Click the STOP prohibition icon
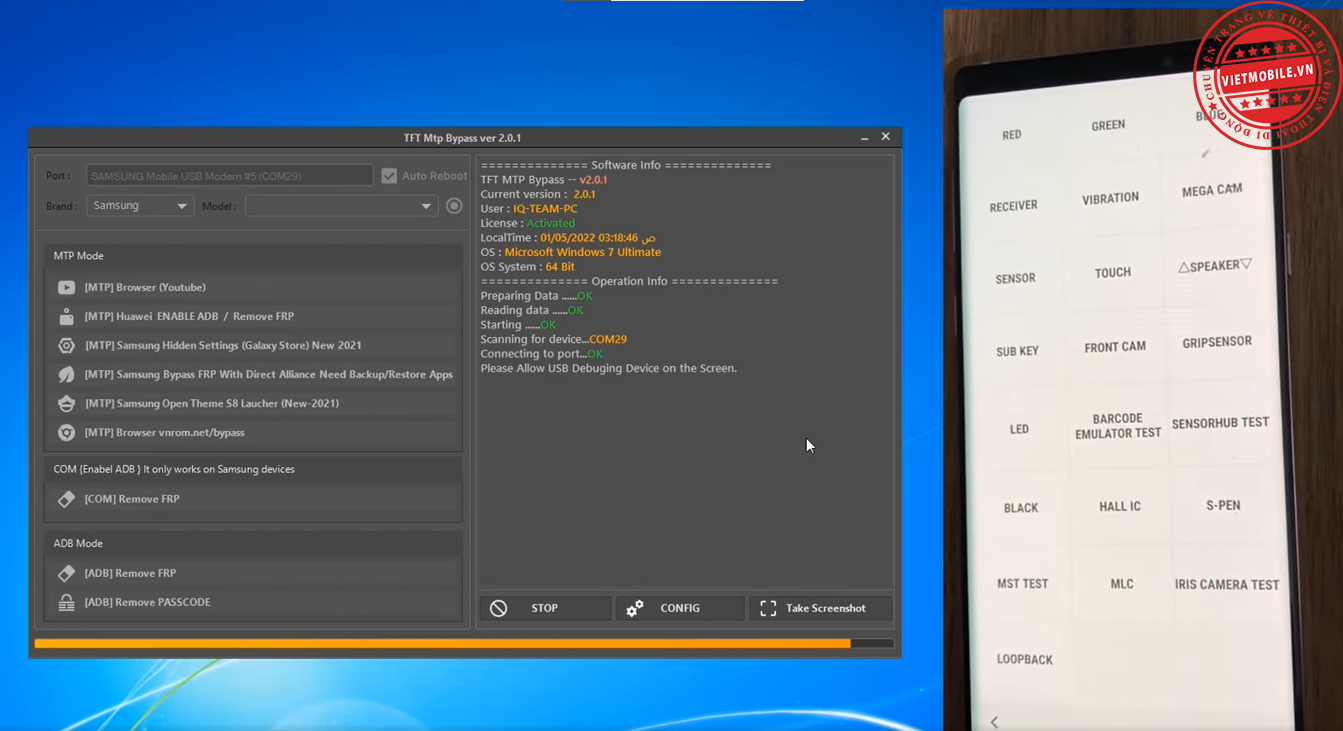Viewport: 1343px width, 731px height. [x=498, y=608]
